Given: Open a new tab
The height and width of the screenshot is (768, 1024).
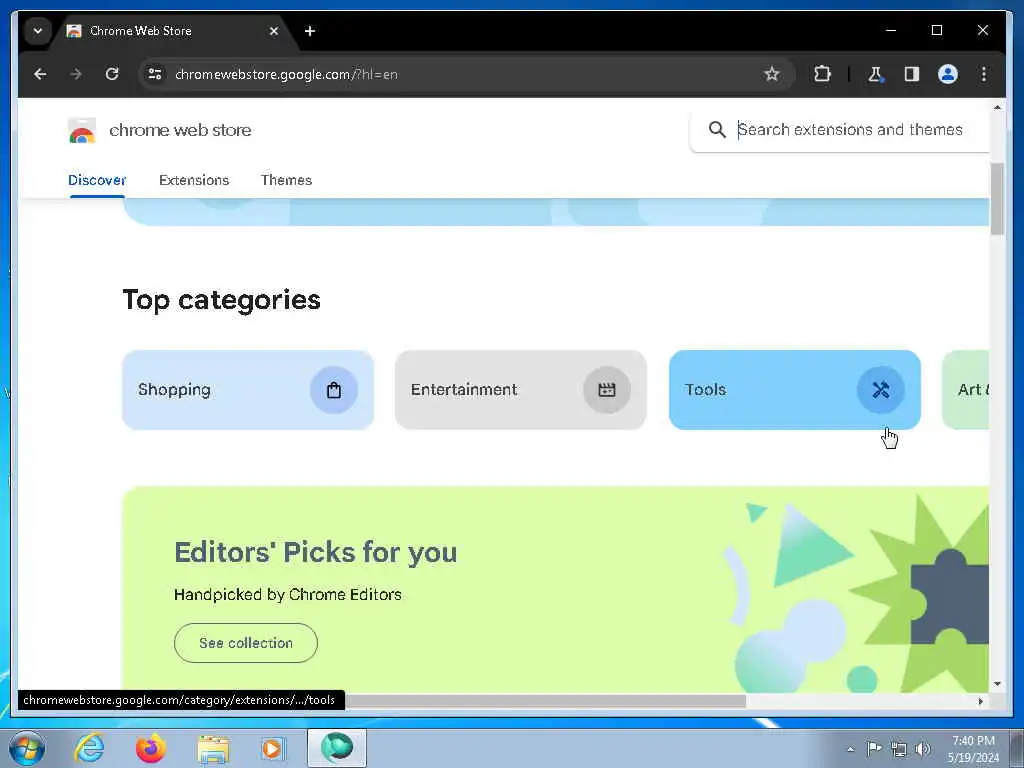Looking at the screenshot, I should (x=310, y=31).
